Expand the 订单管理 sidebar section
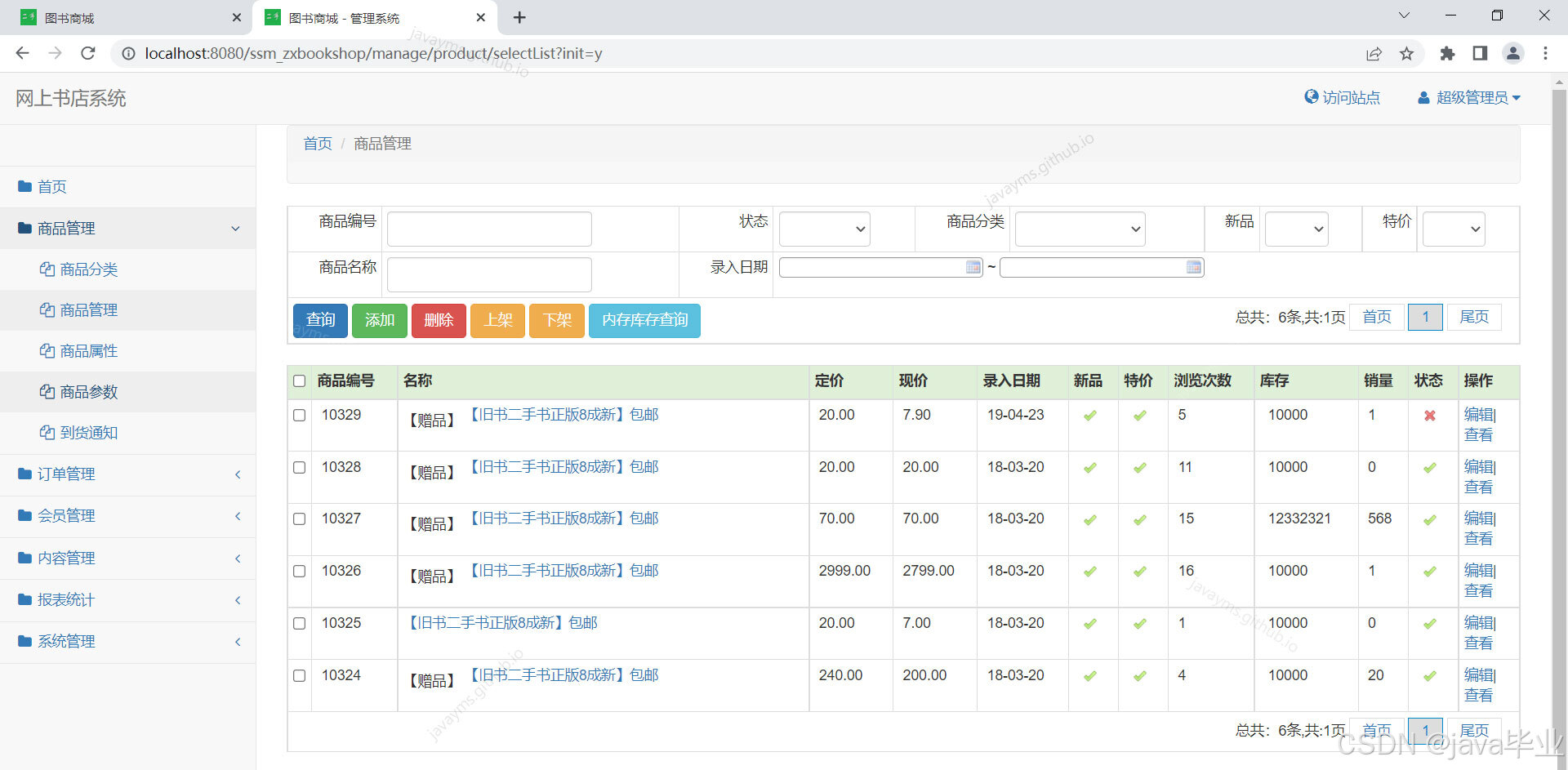This screenshot has width=1568, height=770. [128, 474]
